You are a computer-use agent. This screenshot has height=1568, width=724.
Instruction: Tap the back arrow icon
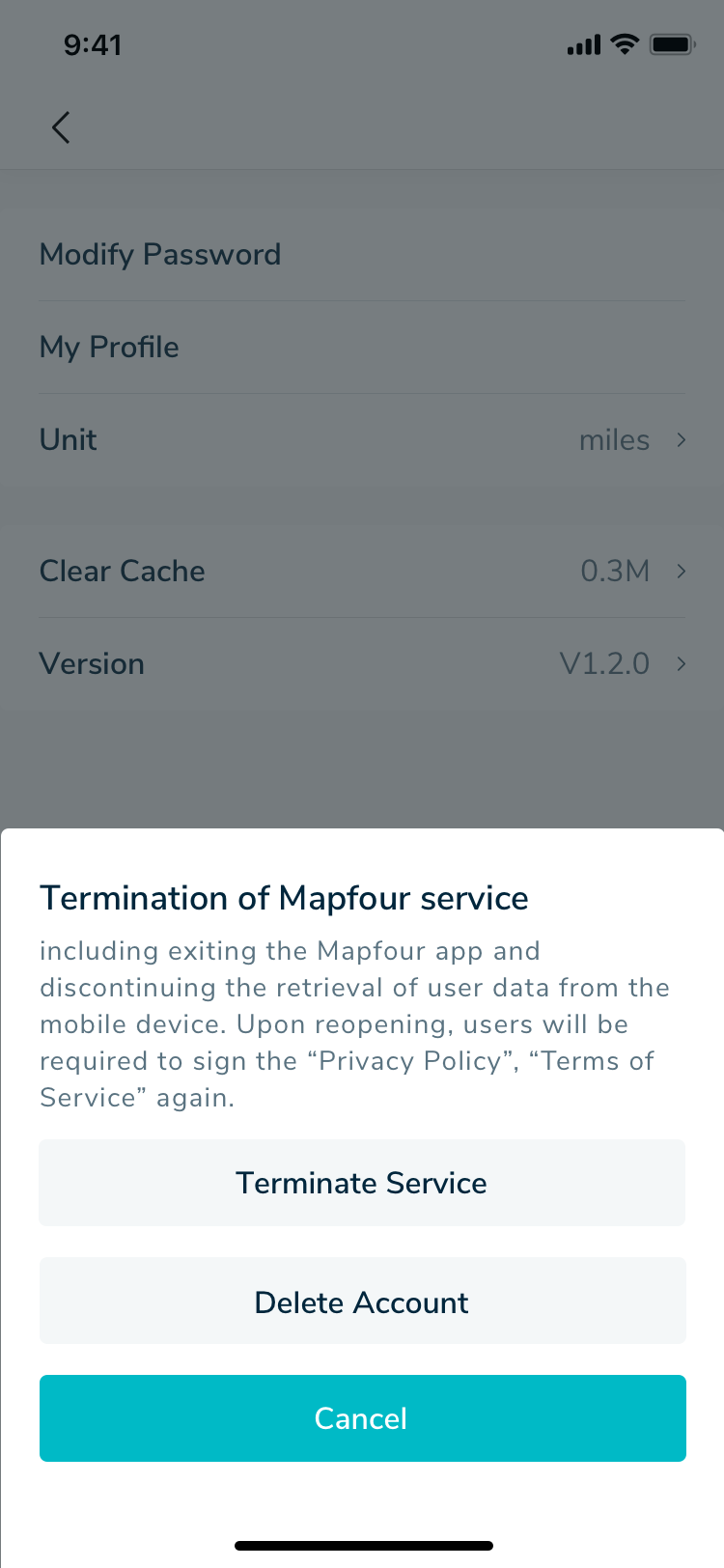pyautogui.click(x=61, y=127)
